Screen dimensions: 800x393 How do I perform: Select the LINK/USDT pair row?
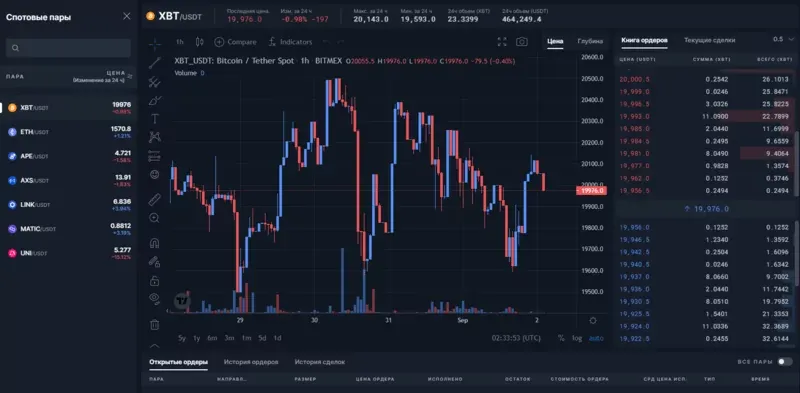point(69,205)
